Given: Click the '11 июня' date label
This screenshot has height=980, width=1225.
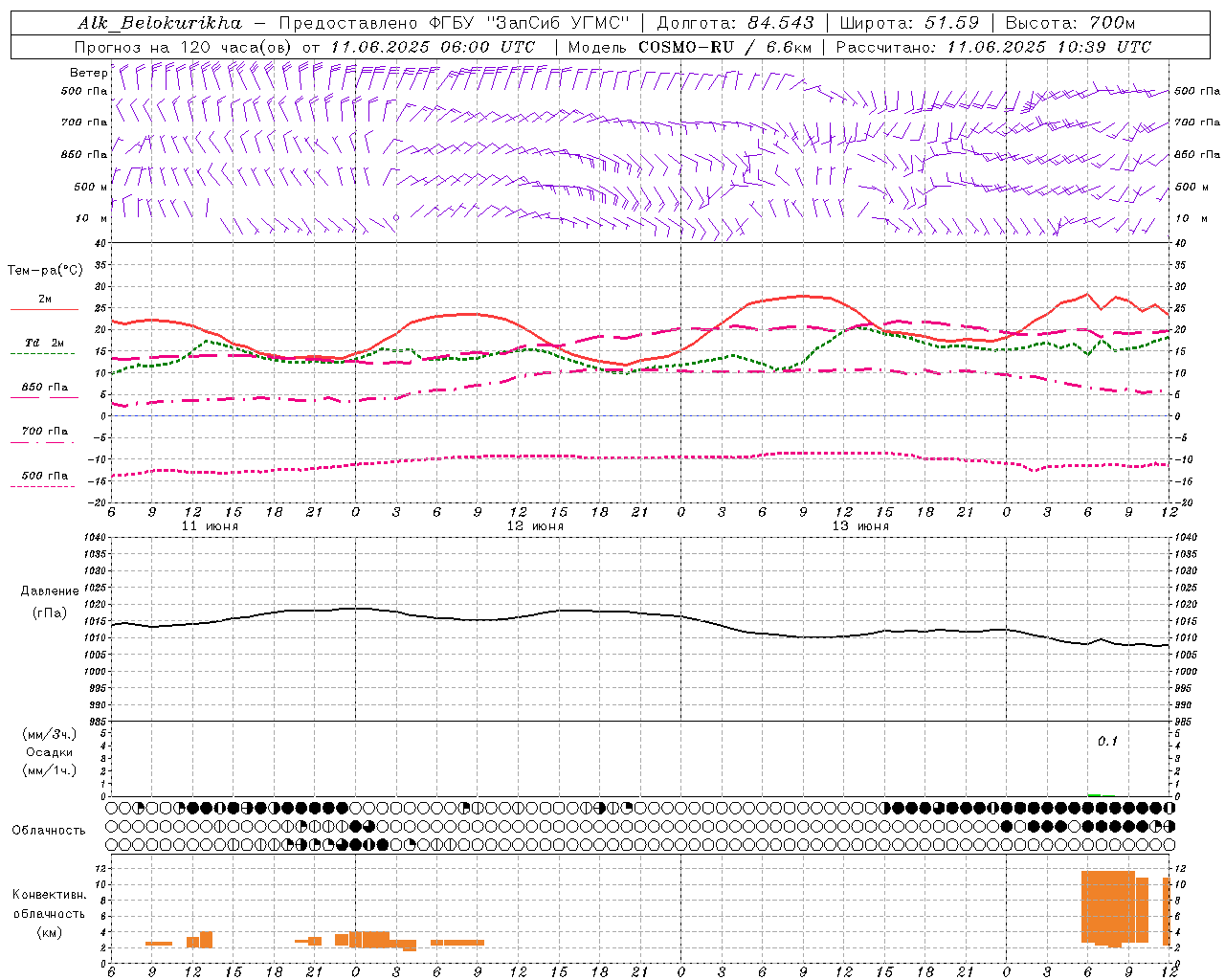Looking at the screenshot, I should [210, 526].
